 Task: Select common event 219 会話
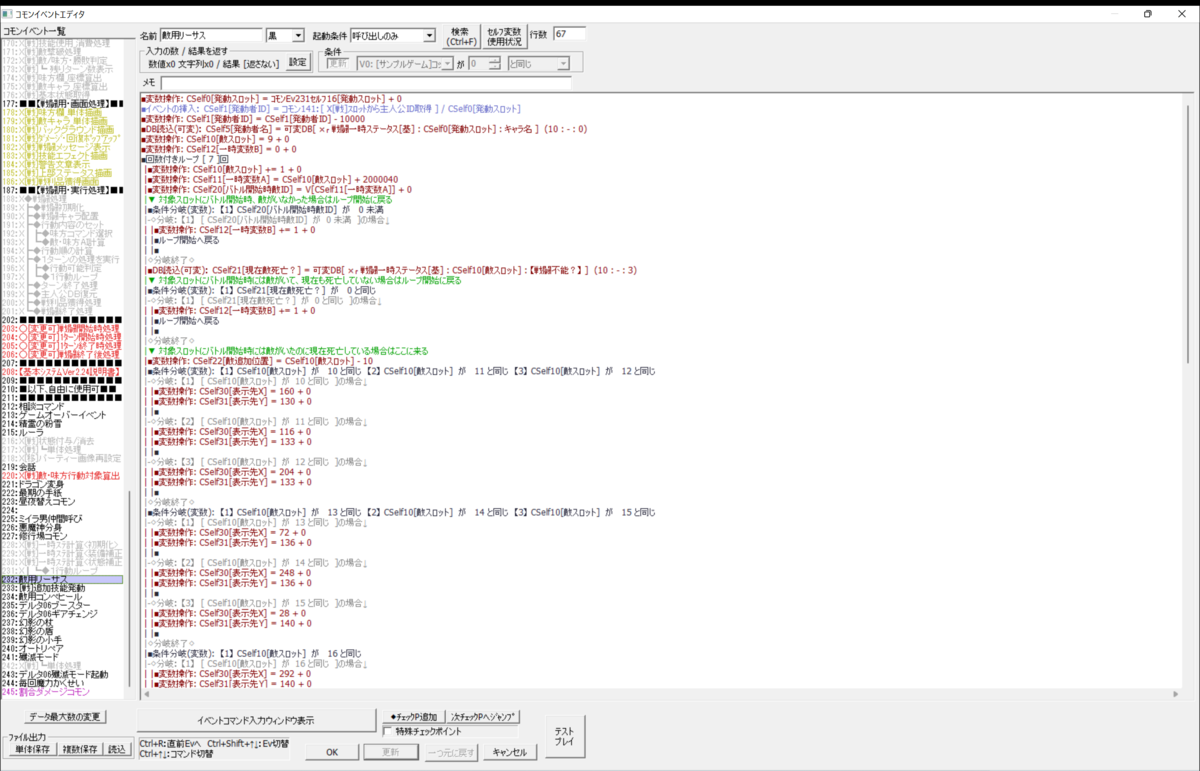click(63, 467)
